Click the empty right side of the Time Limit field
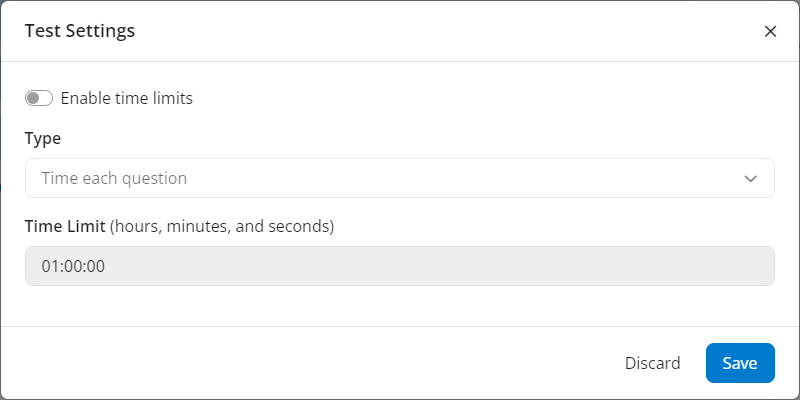Image resolution: width=800 pixels, height=400 pixels. coord(650,266)
